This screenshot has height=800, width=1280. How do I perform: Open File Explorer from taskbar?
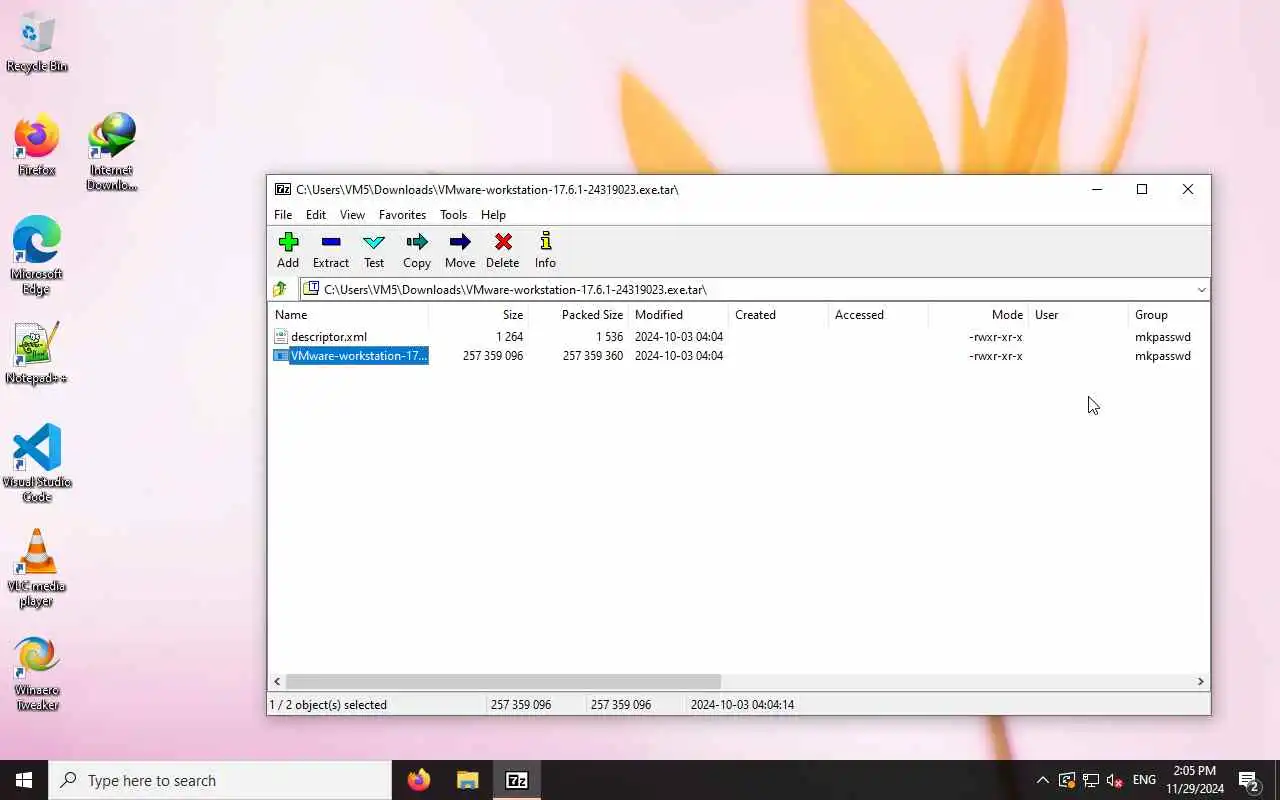(467, 780)
